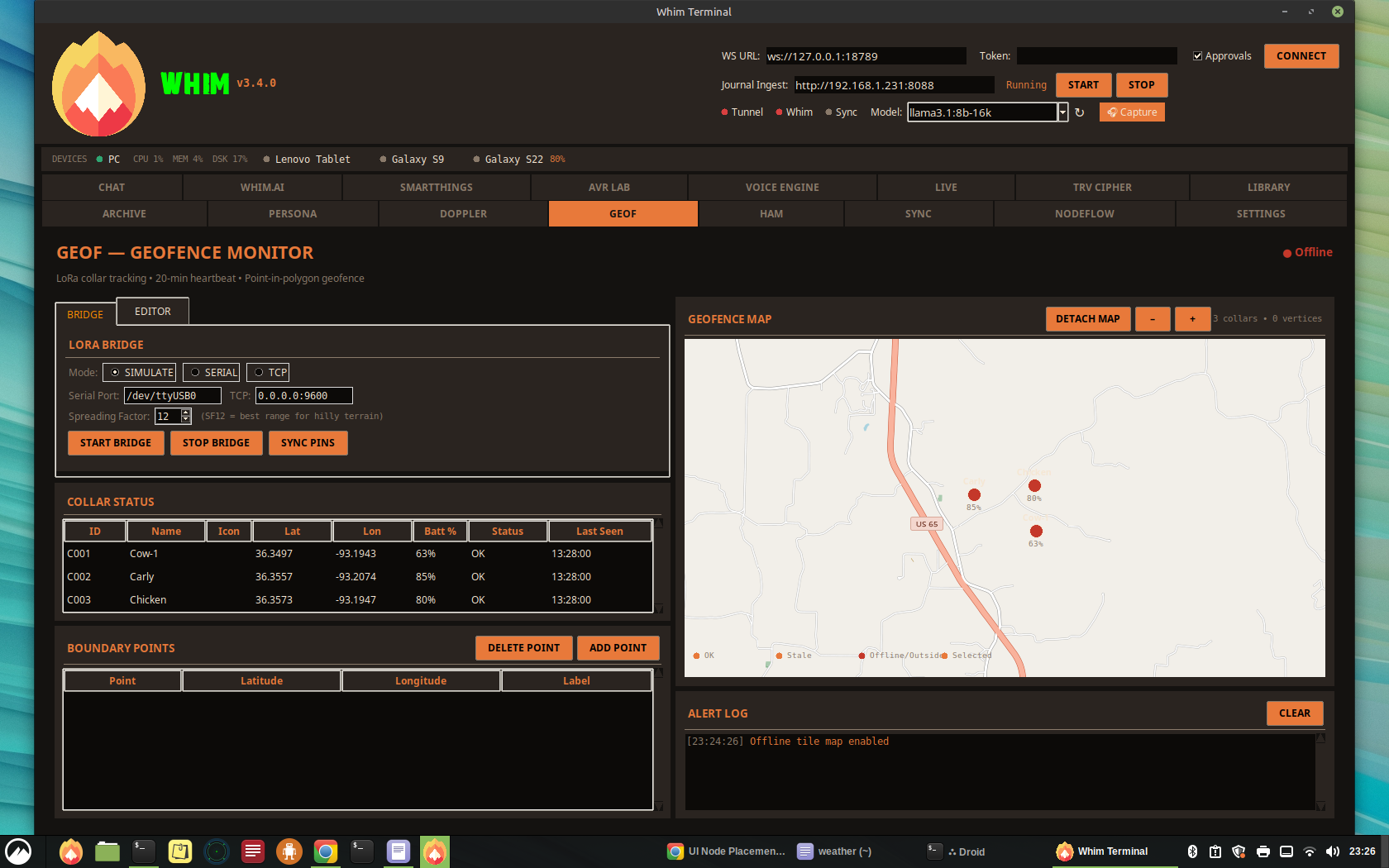The width and height of the screenshot is (1389, 868).
Task: Click the TCP address field 0.0.0.0:9600
Action: pos(303,396)
